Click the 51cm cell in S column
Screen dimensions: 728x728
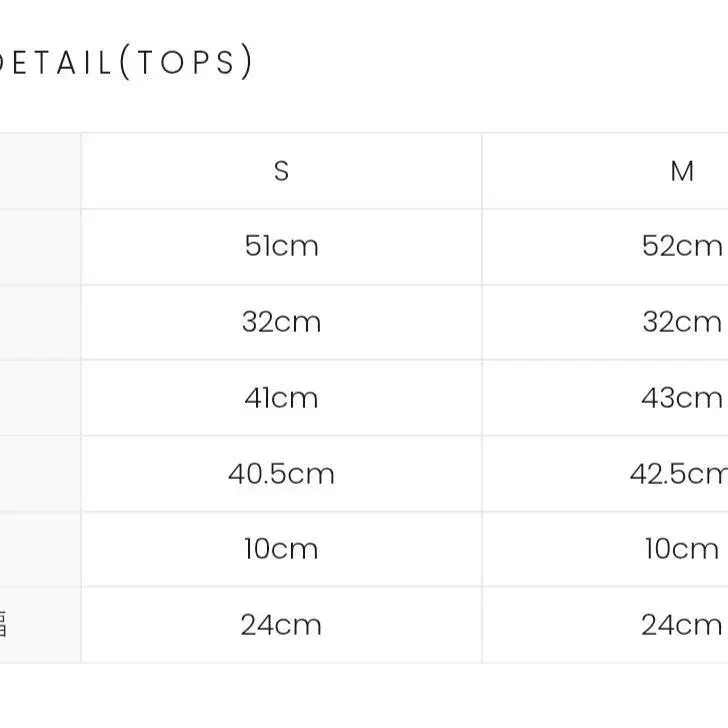(281, 246)
